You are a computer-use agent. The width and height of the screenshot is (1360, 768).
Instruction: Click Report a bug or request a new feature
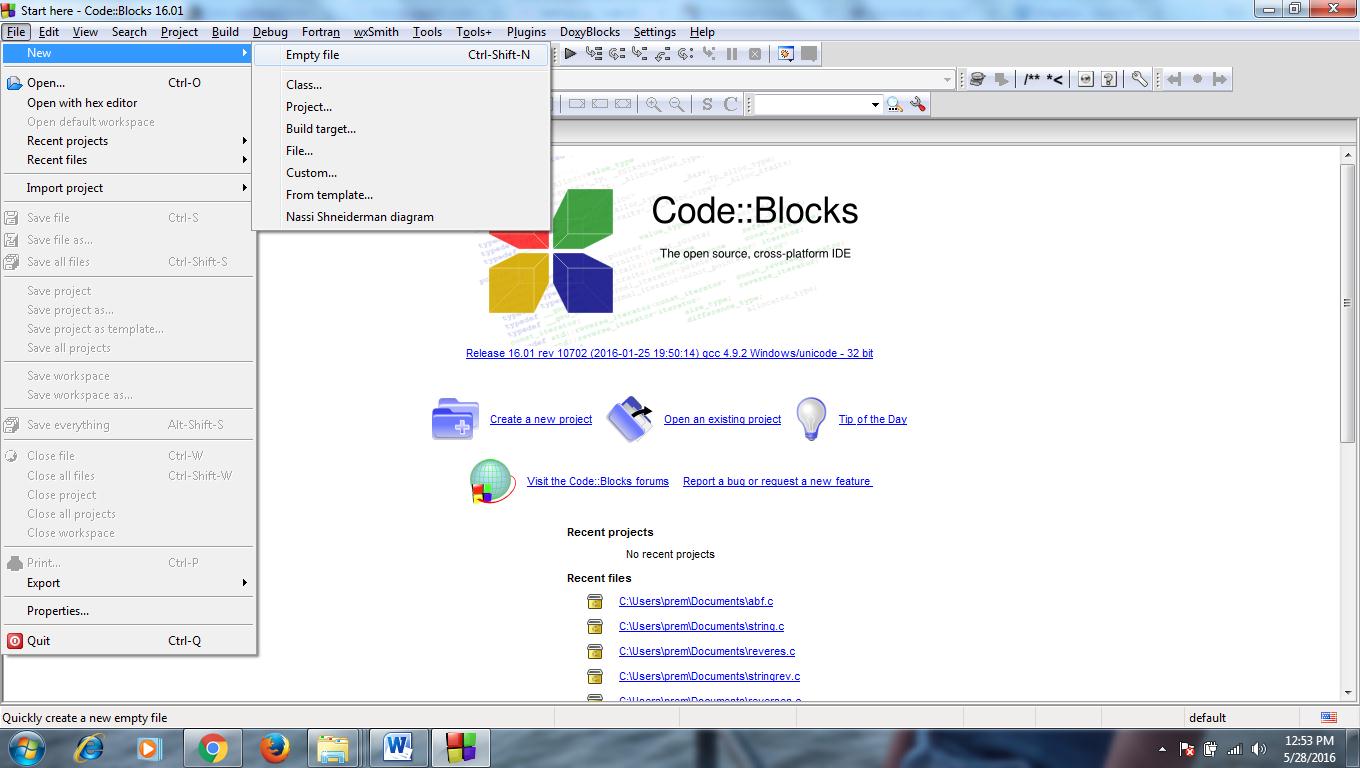777,481
